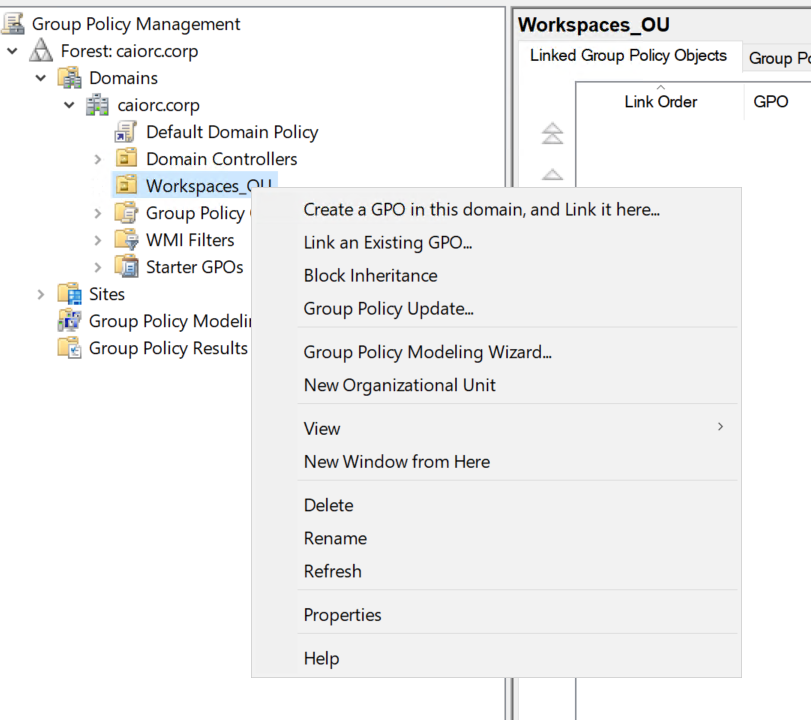Select the WMI Filters tree label

pyautogui.click(x=190, y=240)
